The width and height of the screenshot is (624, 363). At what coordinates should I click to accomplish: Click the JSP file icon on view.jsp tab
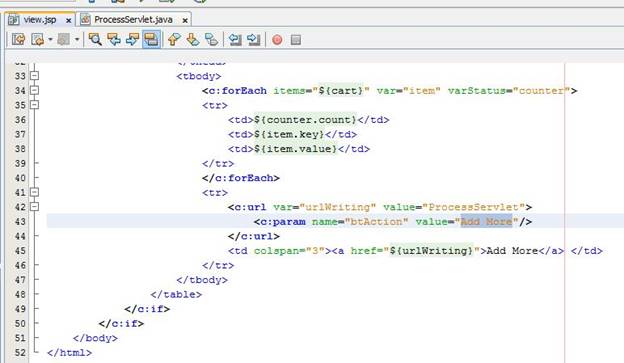click(14, 20)
